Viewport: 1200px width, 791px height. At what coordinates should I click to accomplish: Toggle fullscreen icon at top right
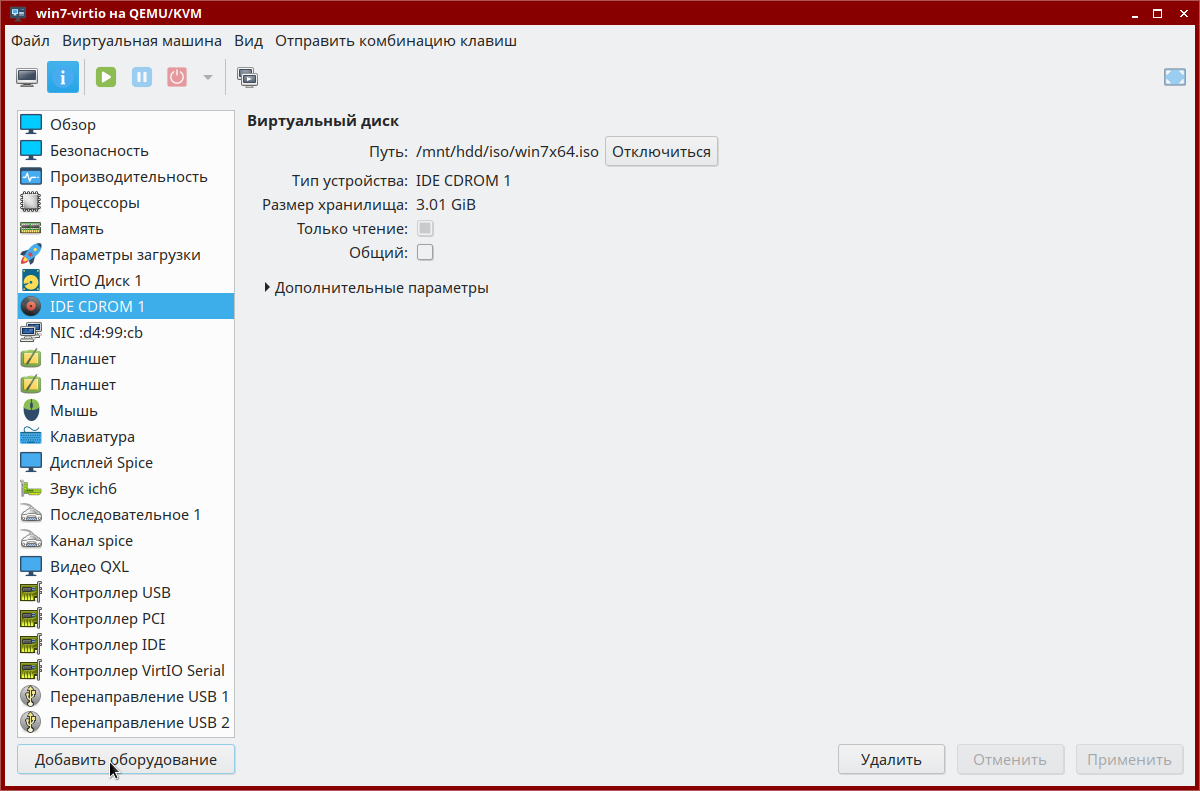coord(1174,77)
